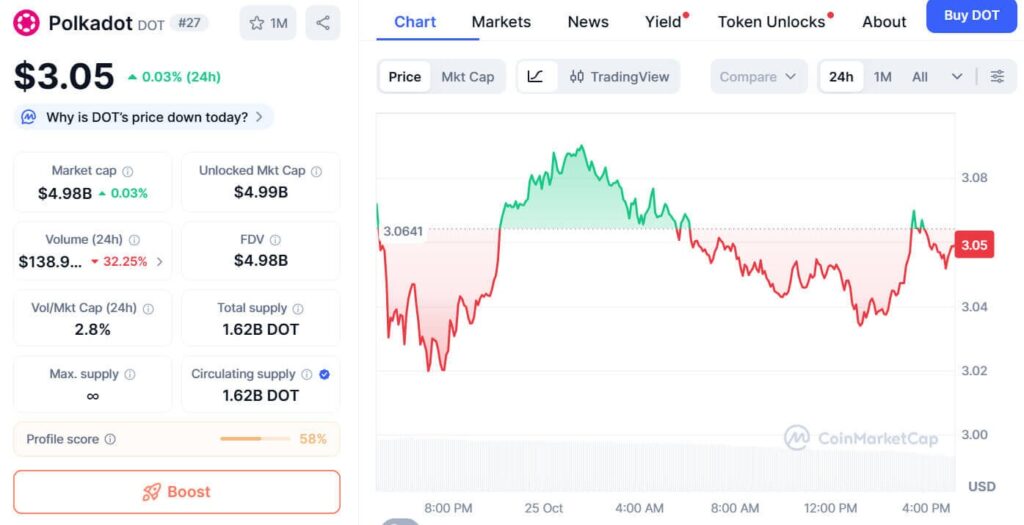This screenshot has height=525, width=1024.
Task: Click the Circulating supply verified badge
Action: pos(324,374)
